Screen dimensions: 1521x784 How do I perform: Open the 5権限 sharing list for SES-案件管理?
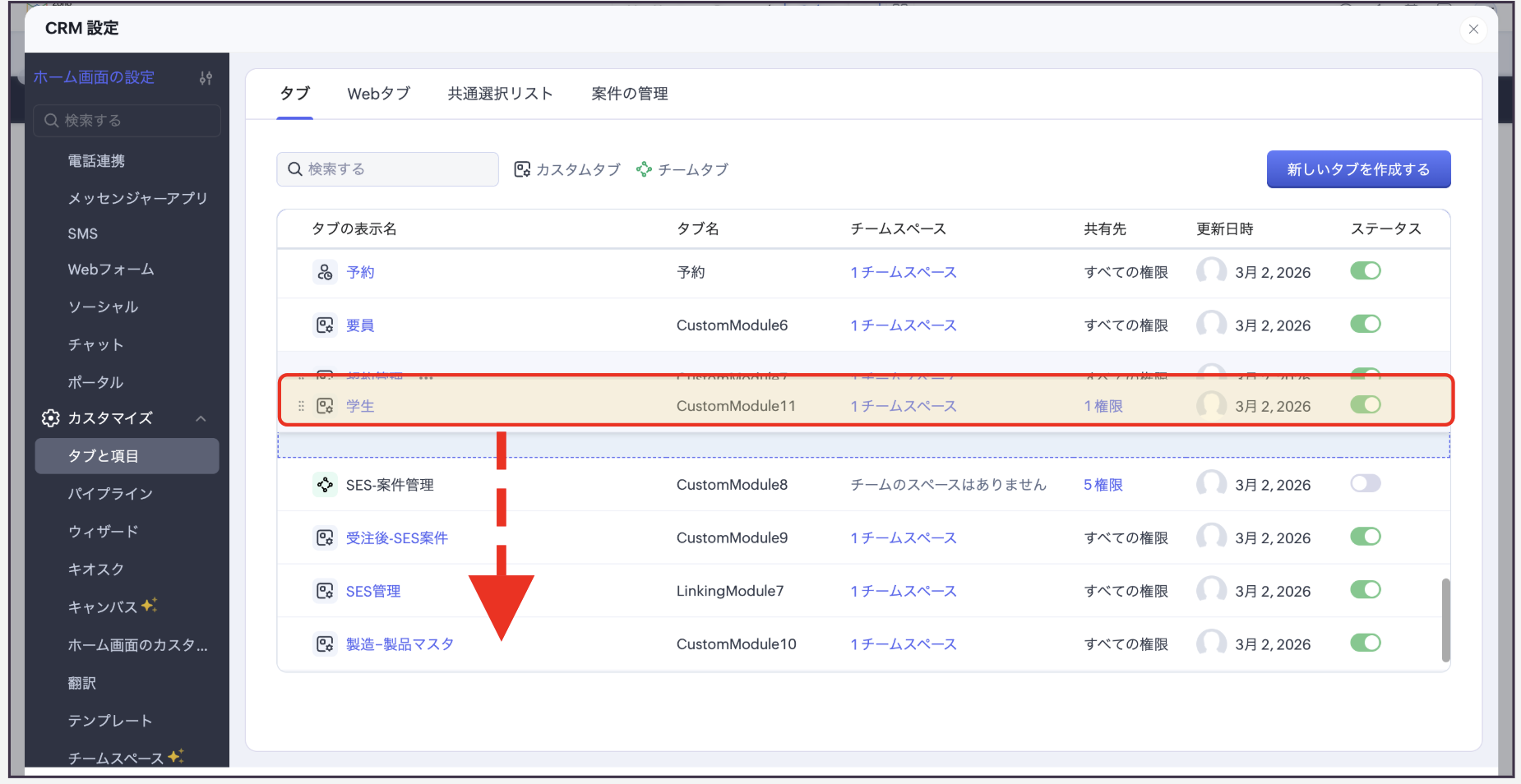tap(1103, 485)
